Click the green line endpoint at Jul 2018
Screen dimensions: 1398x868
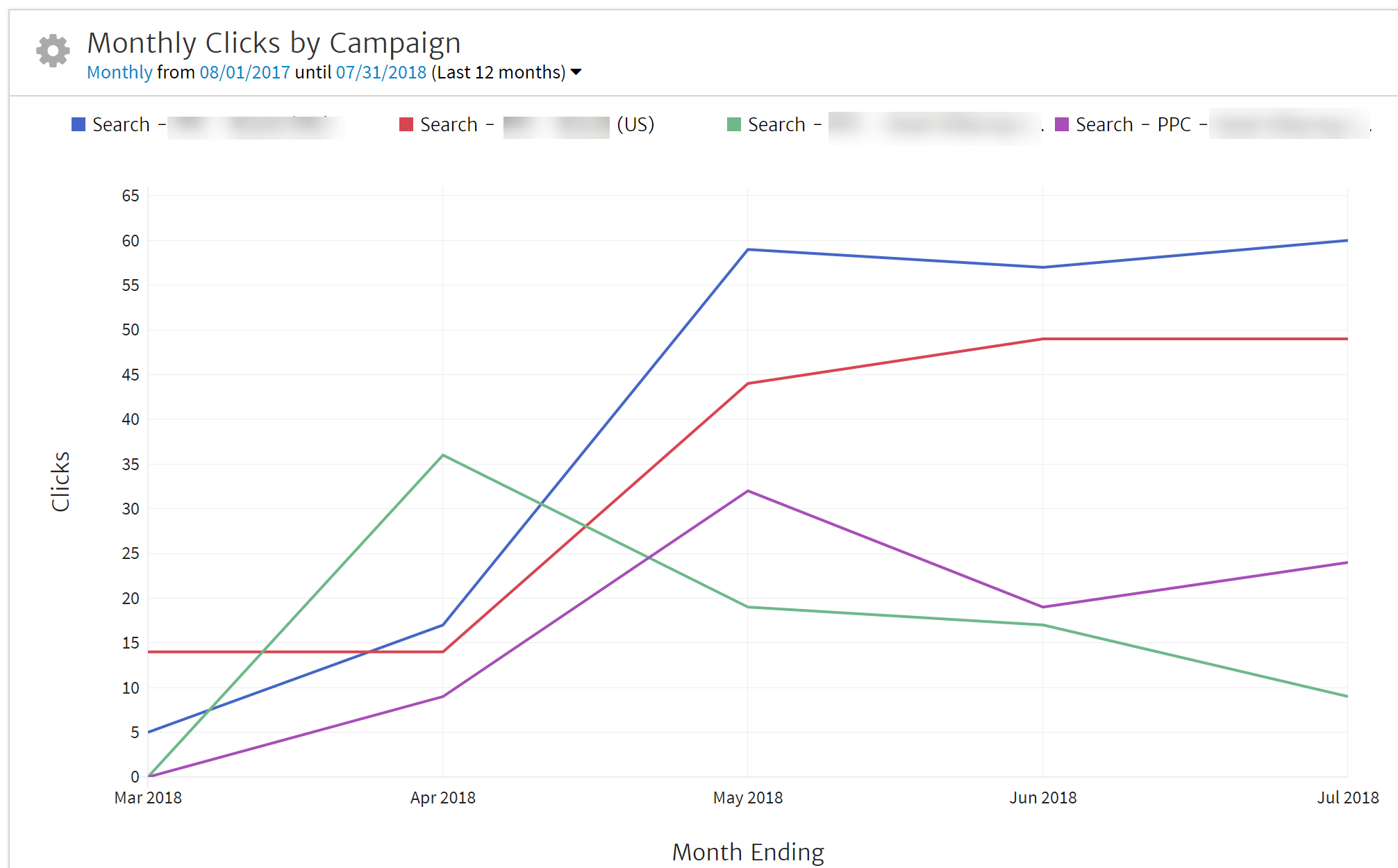(1347, 696)
